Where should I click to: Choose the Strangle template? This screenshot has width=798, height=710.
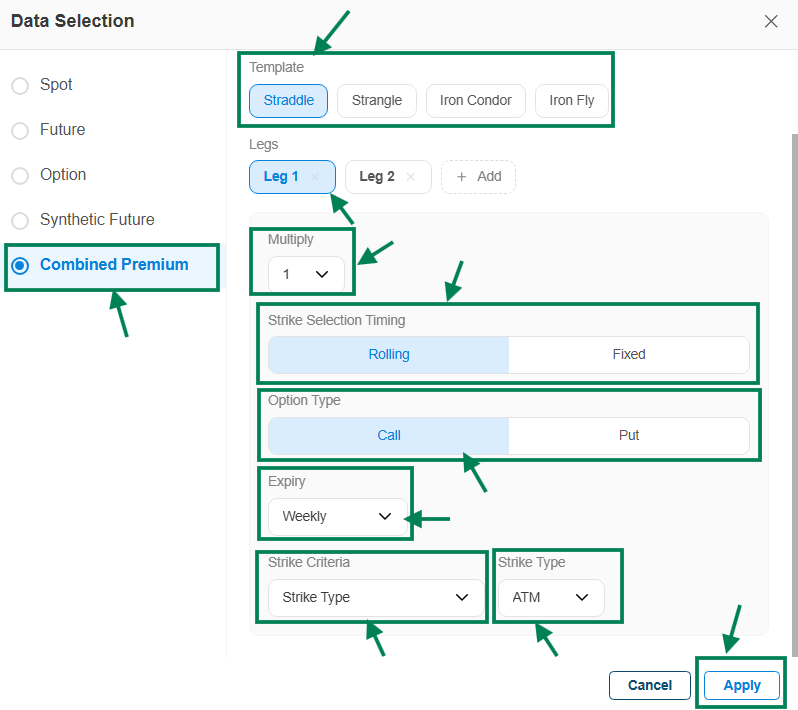tap(377, 101)
